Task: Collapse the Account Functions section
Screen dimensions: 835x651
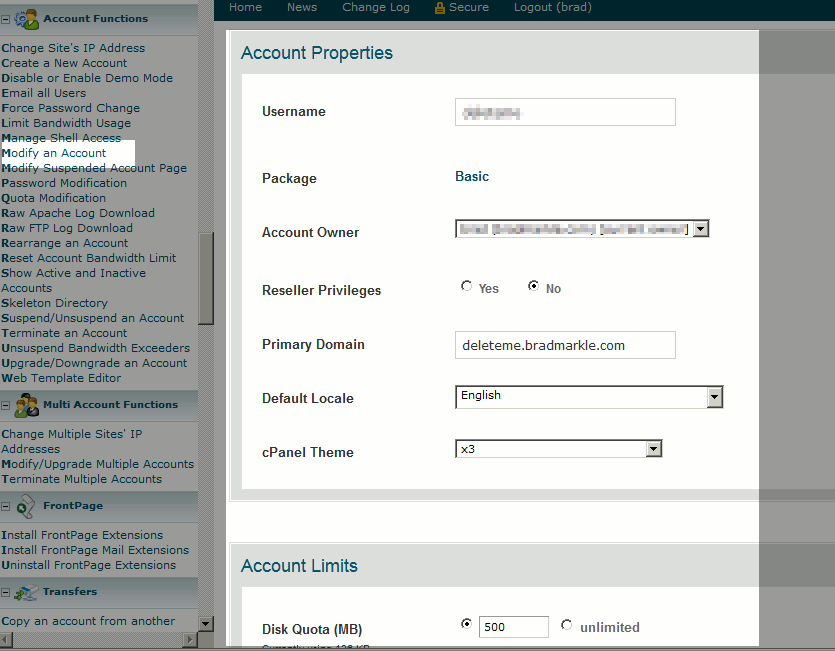Action: 5,19
